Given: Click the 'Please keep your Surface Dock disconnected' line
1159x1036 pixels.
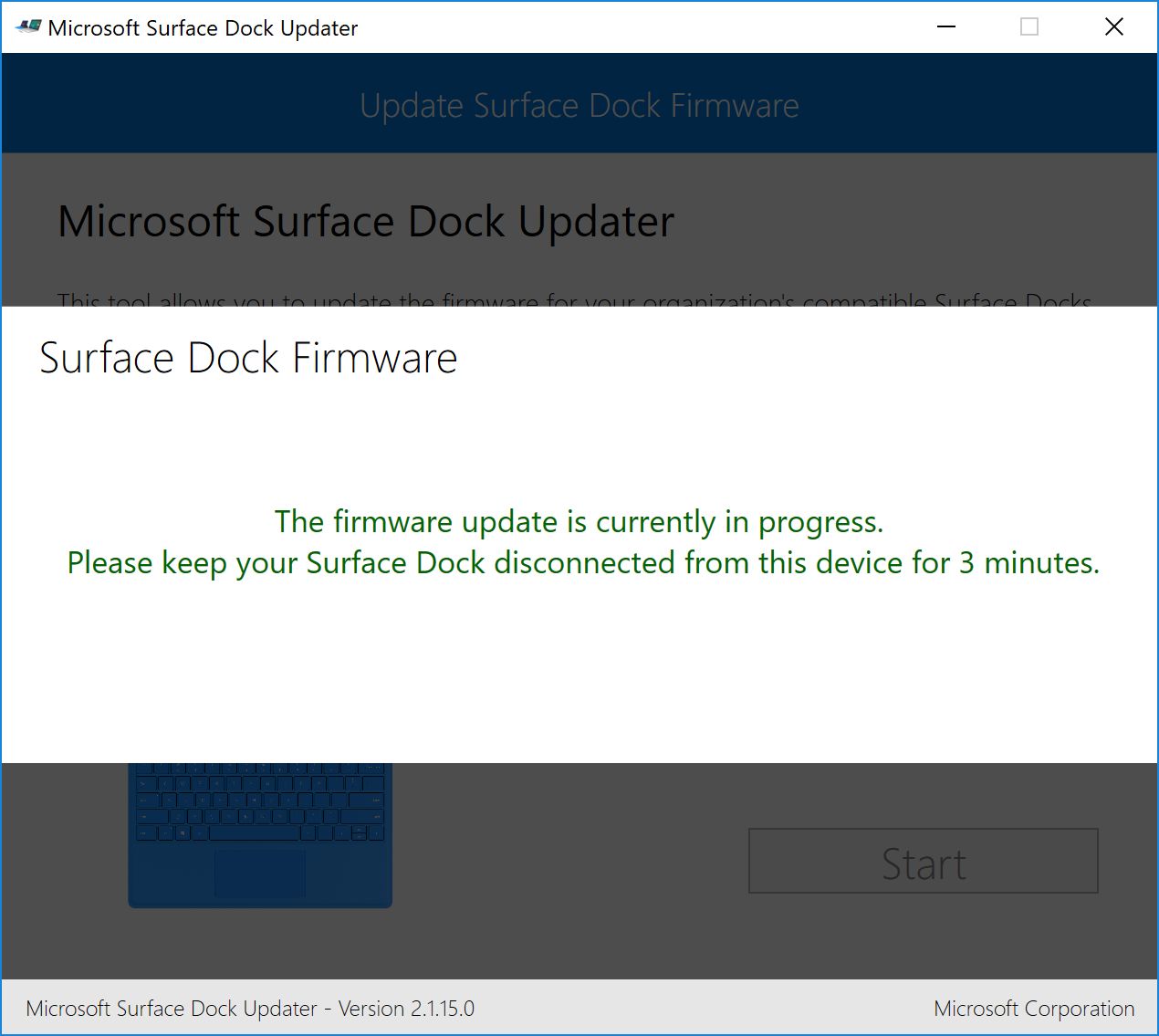Looking at the screenshot, I should click(x=583, y=563).
